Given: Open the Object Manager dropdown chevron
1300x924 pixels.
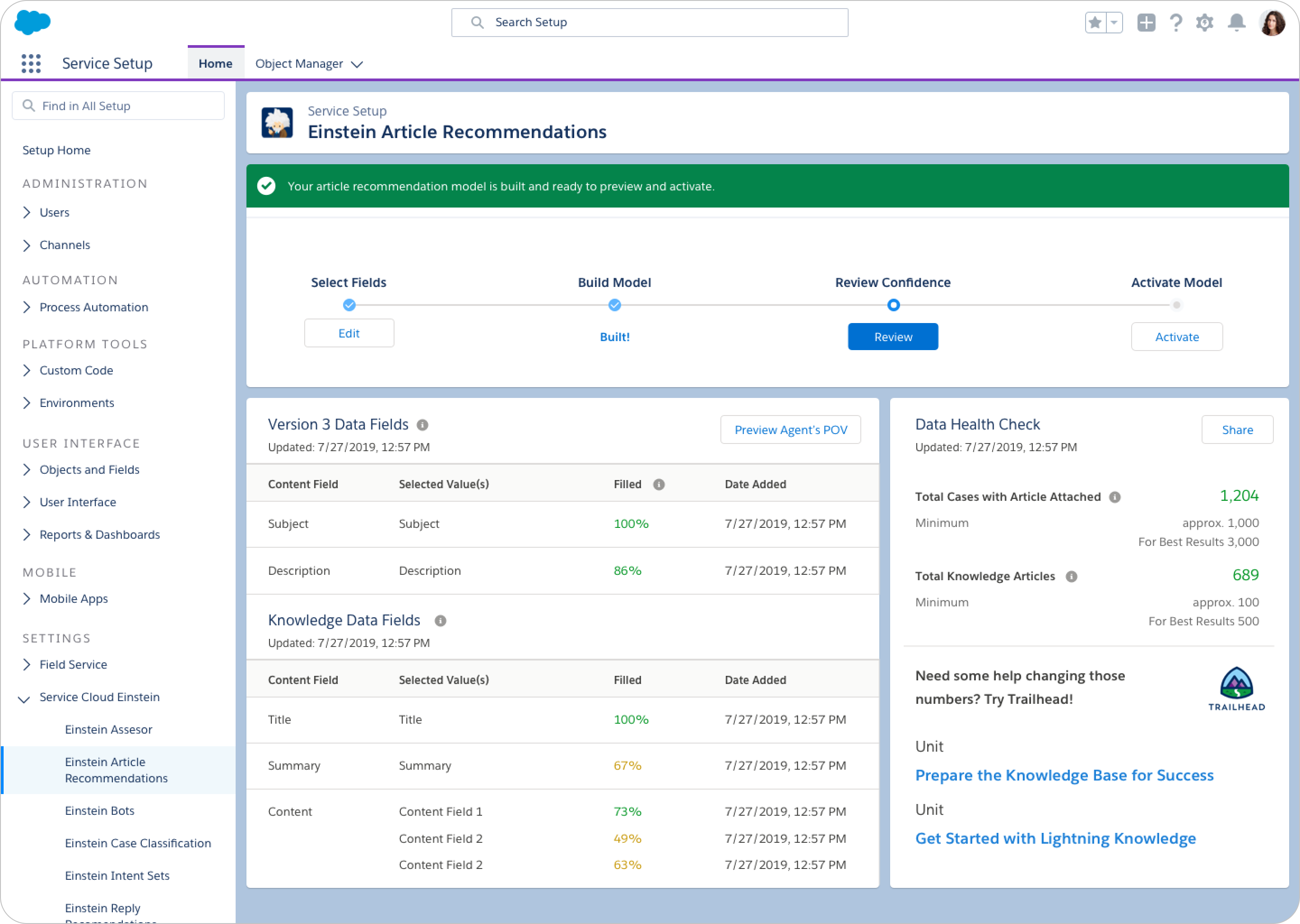Looking at the screenshot, I should 357,65.
